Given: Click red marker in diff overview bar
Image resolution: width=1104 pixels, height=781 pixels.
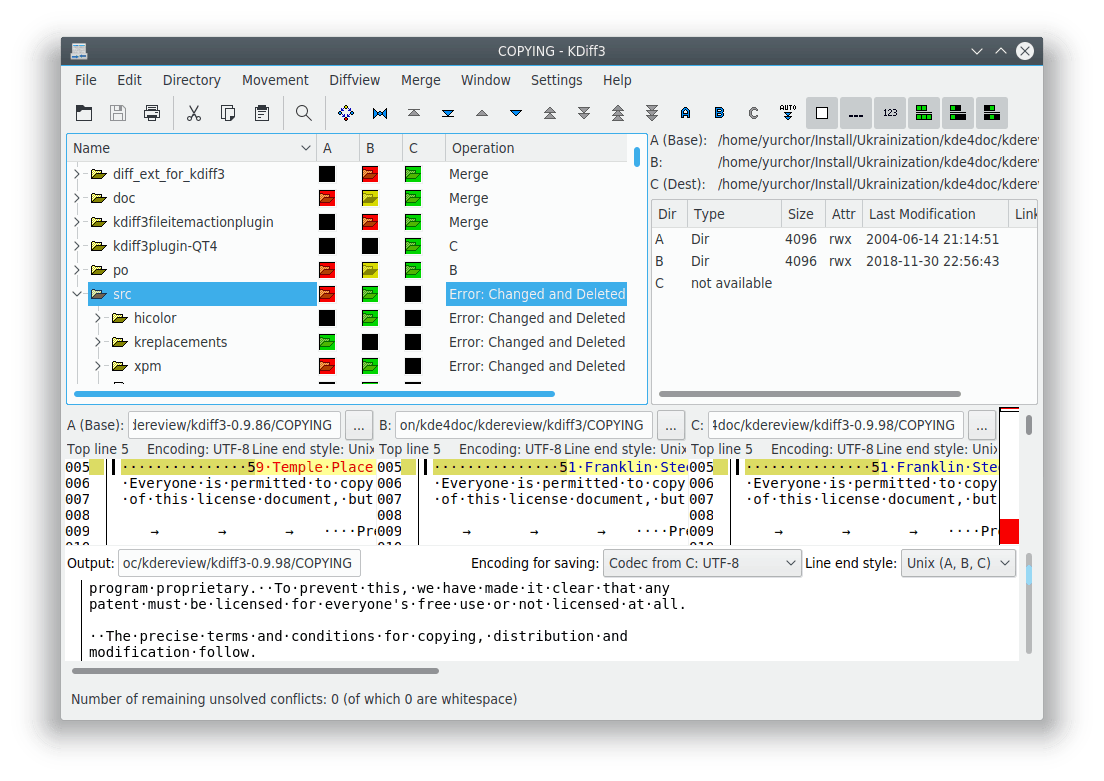Looking at the screenshot, I should (x=1009, y=531).
